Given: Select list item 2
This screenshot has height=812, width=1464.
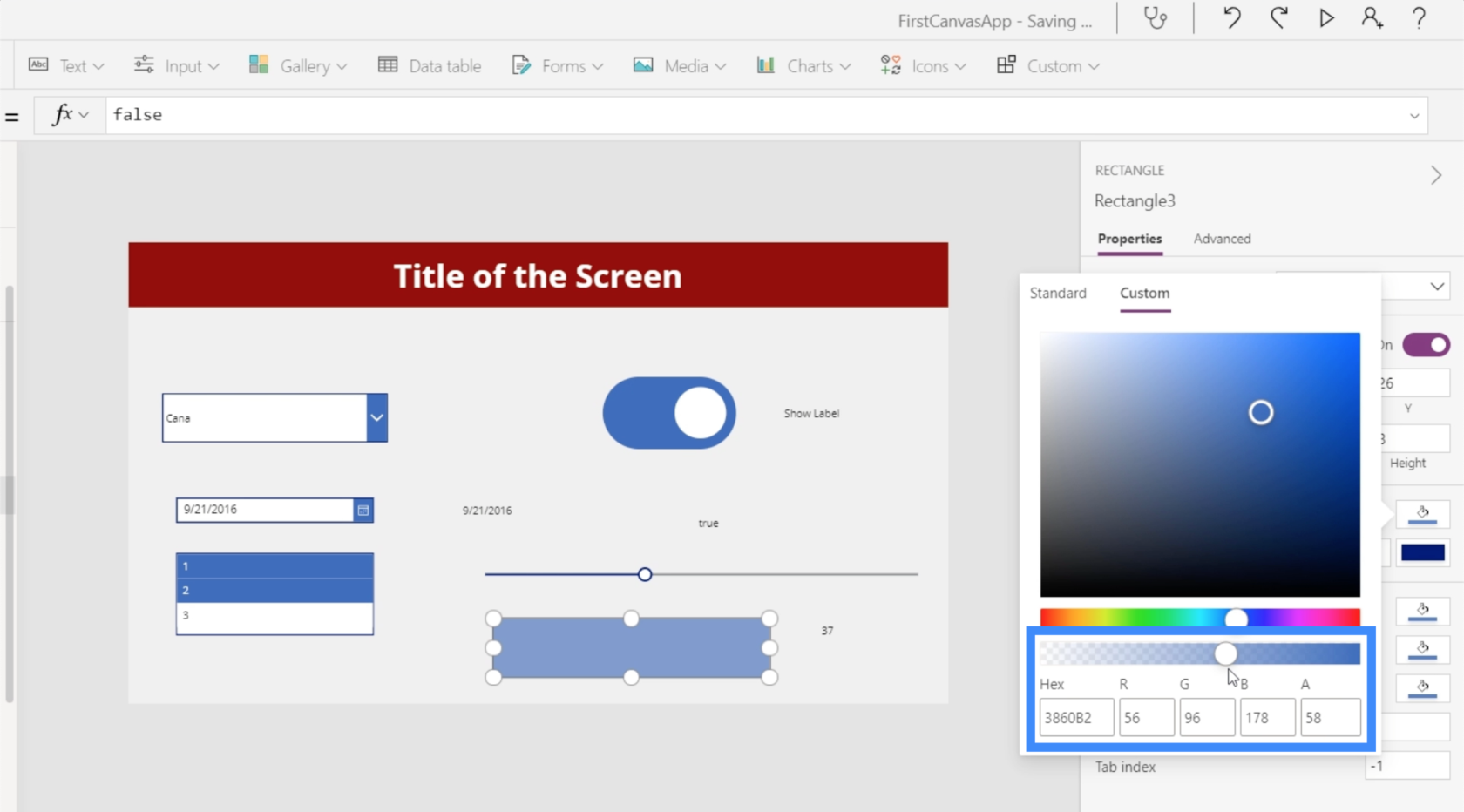Looking at the screenshot, I should [274, 590].
